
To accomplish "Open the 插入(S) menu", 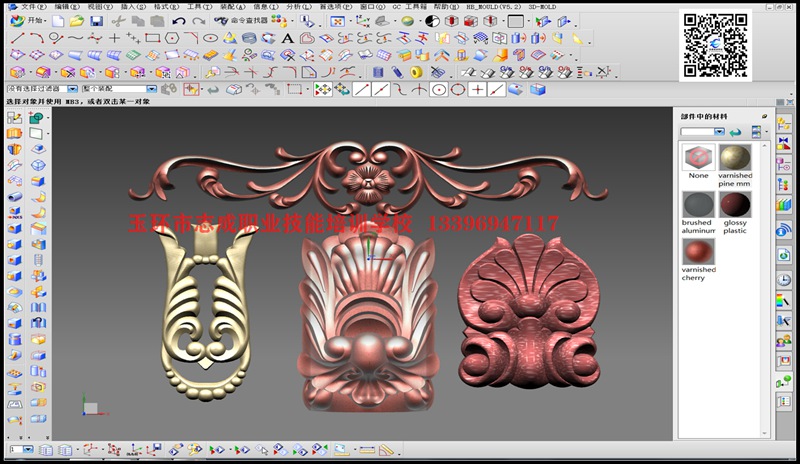I will (x=133, y=7).
